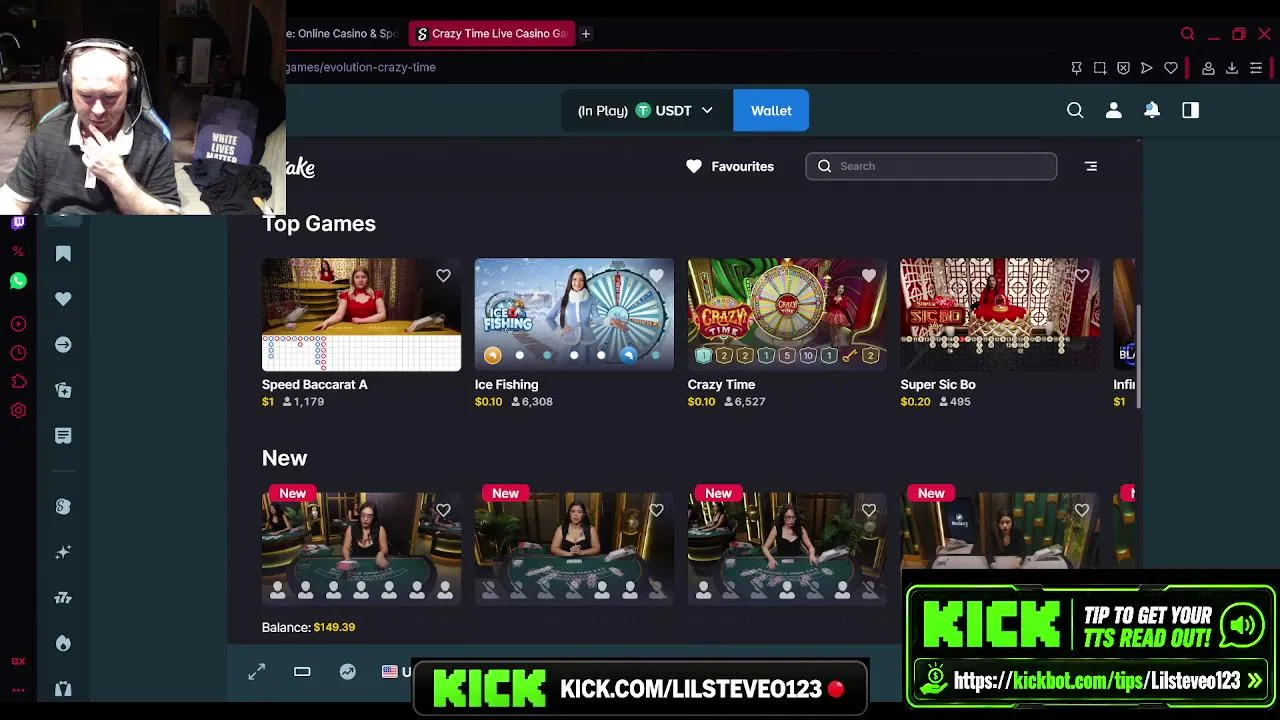
Task: Open the user account profile icon
Action: [1113, 111]
